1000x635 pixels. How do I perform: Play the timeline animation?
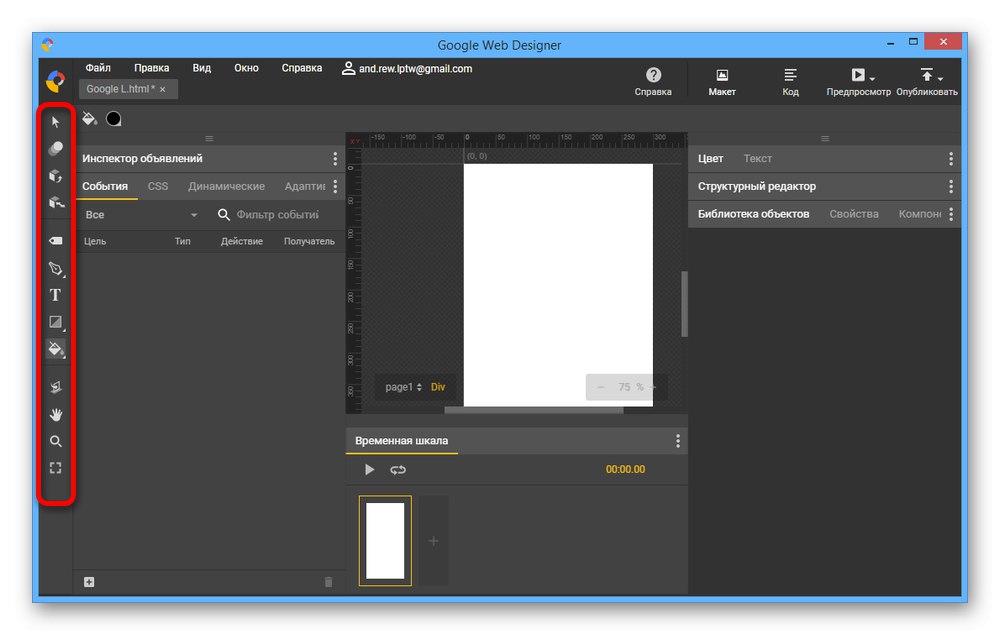(369, 469)
